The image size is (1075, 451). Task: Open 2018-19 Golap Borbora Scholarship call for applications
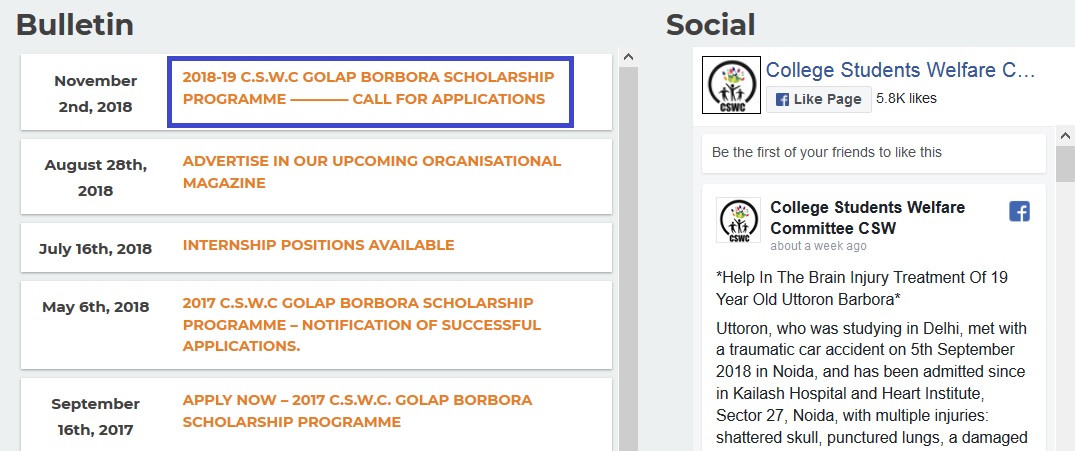coord(369,88)
